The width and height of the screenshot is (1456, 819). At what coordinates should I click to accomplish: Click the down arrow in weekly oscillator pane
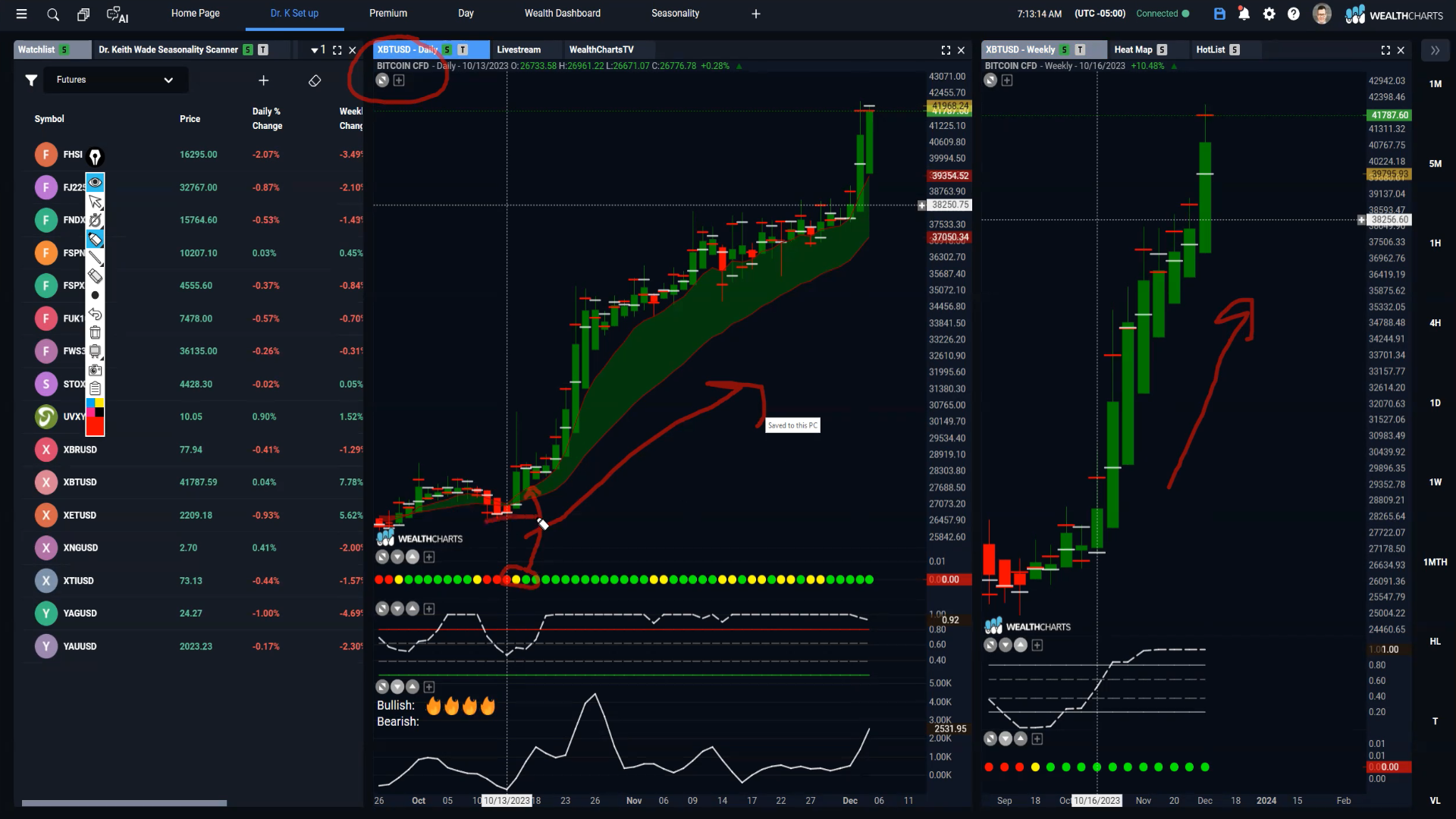pos(1006,645)
